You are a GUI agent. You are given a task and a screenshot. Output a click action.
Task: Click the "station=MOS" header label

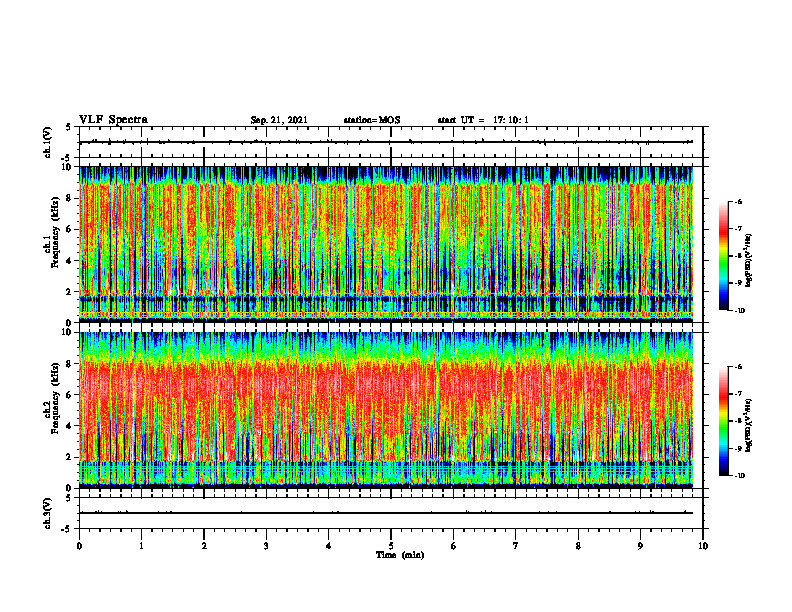(372, 120)
